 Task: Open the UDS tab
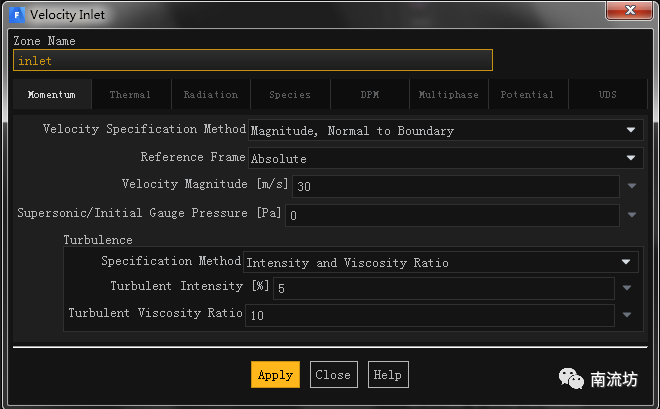point(607,95)
